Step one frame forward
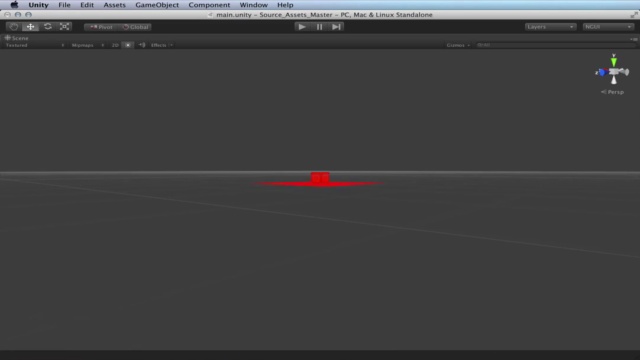 click(336, 27)
